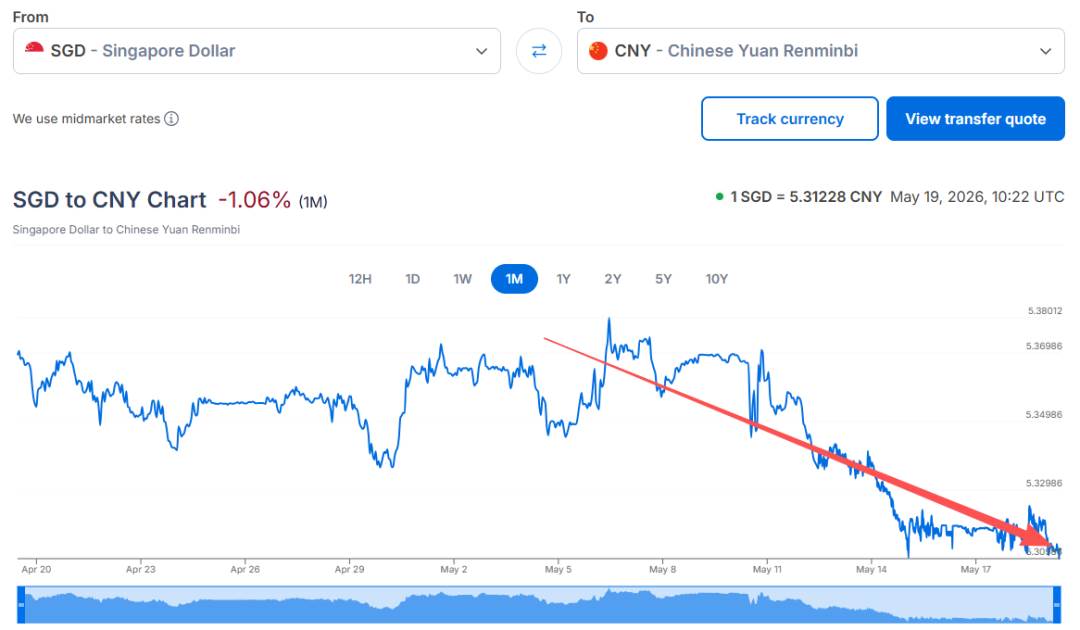Expand the CNY To currency dropdown

(1046, 51)
